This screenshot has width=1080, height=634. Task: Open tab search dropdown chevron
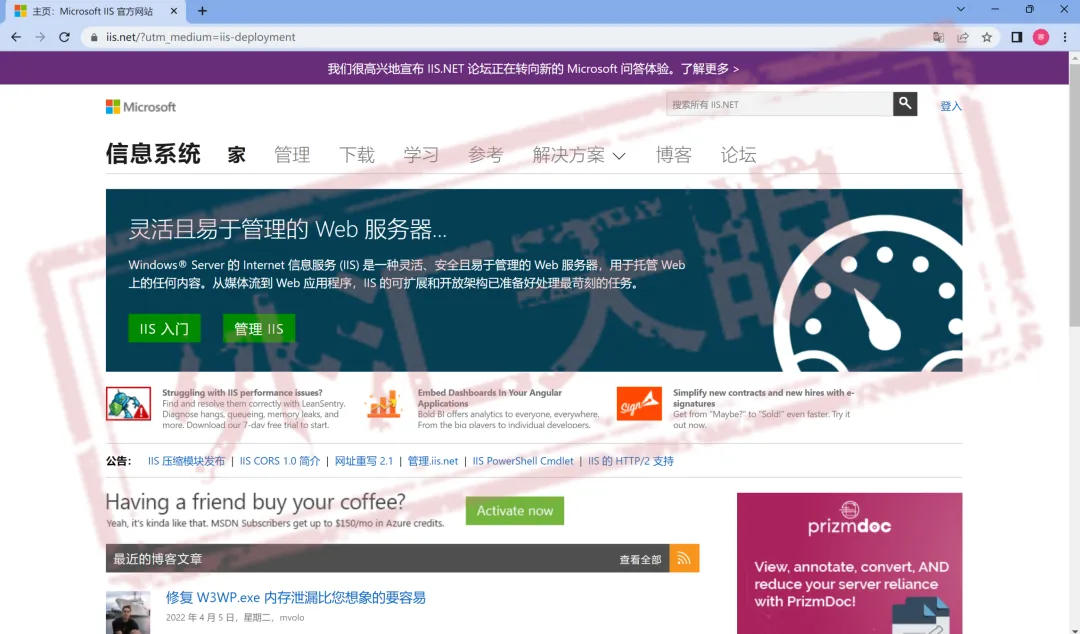tap(961, 10)
